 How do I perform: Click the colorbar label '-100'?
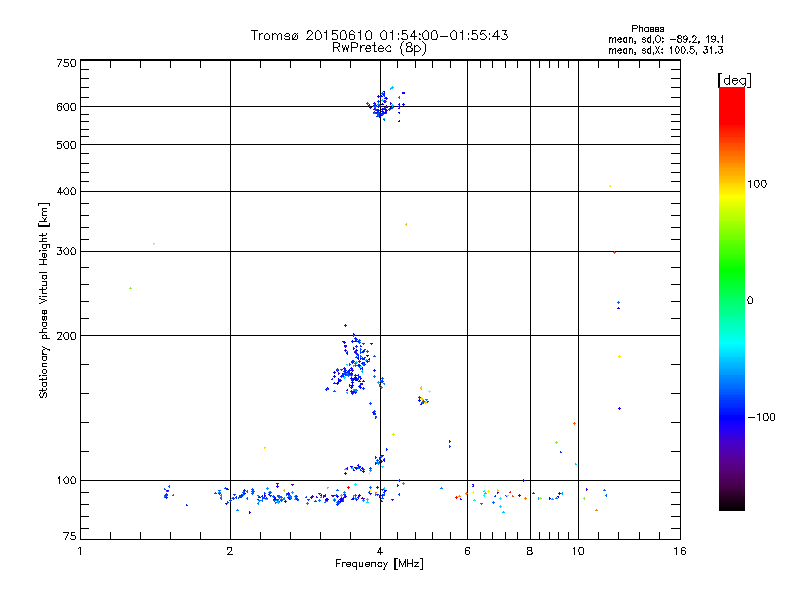point(761,417)
